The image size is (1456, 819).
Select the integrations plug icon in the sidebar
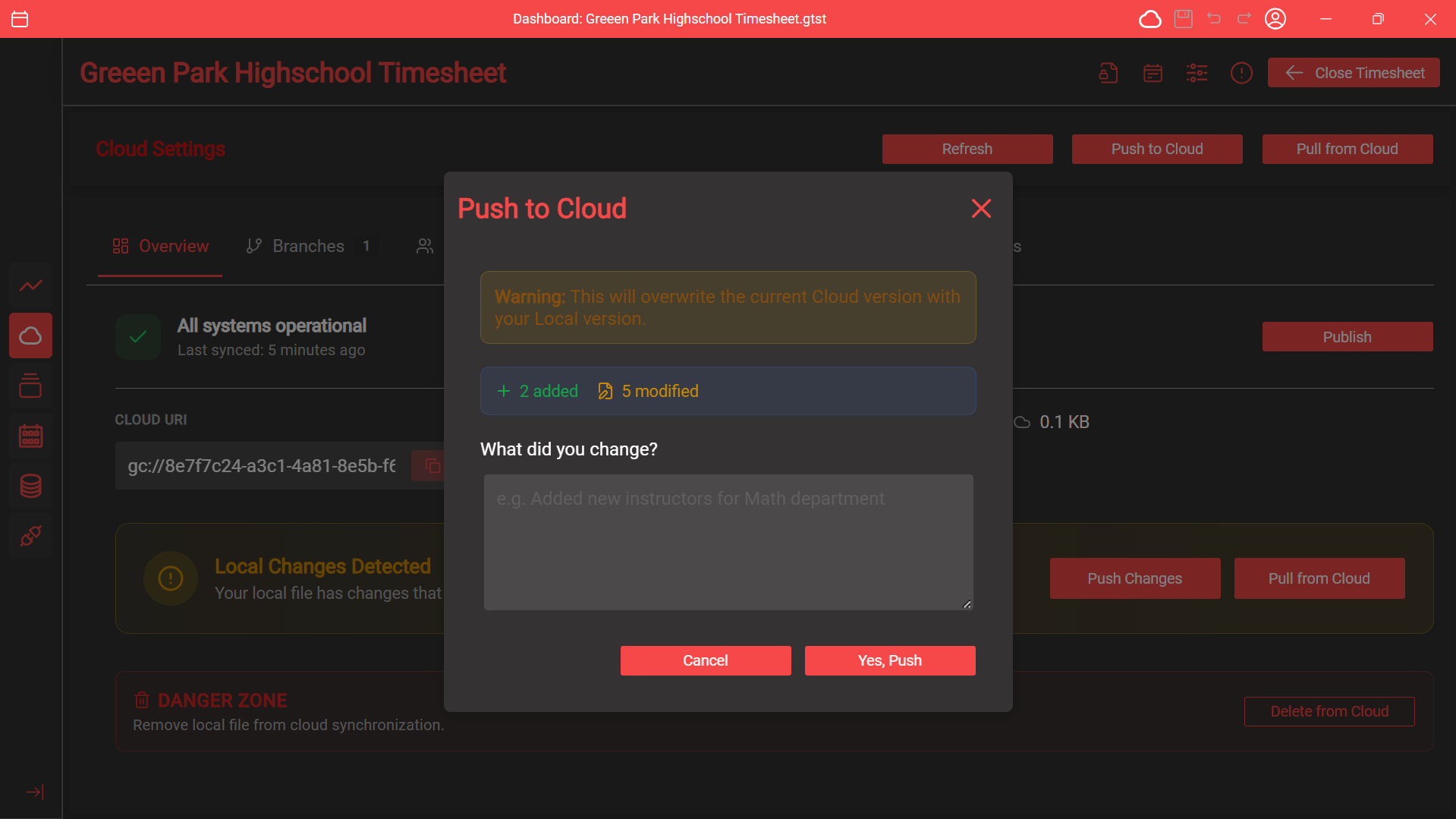(x=30, y=536)
